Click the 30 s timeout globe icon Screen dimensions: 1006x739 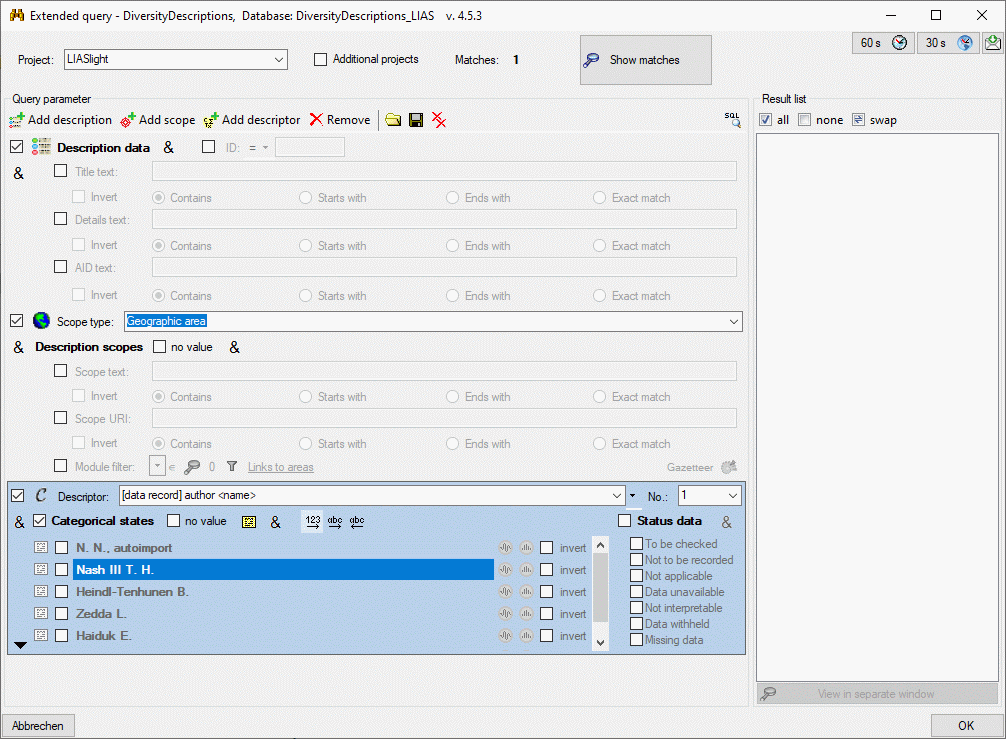click(964, 43)
